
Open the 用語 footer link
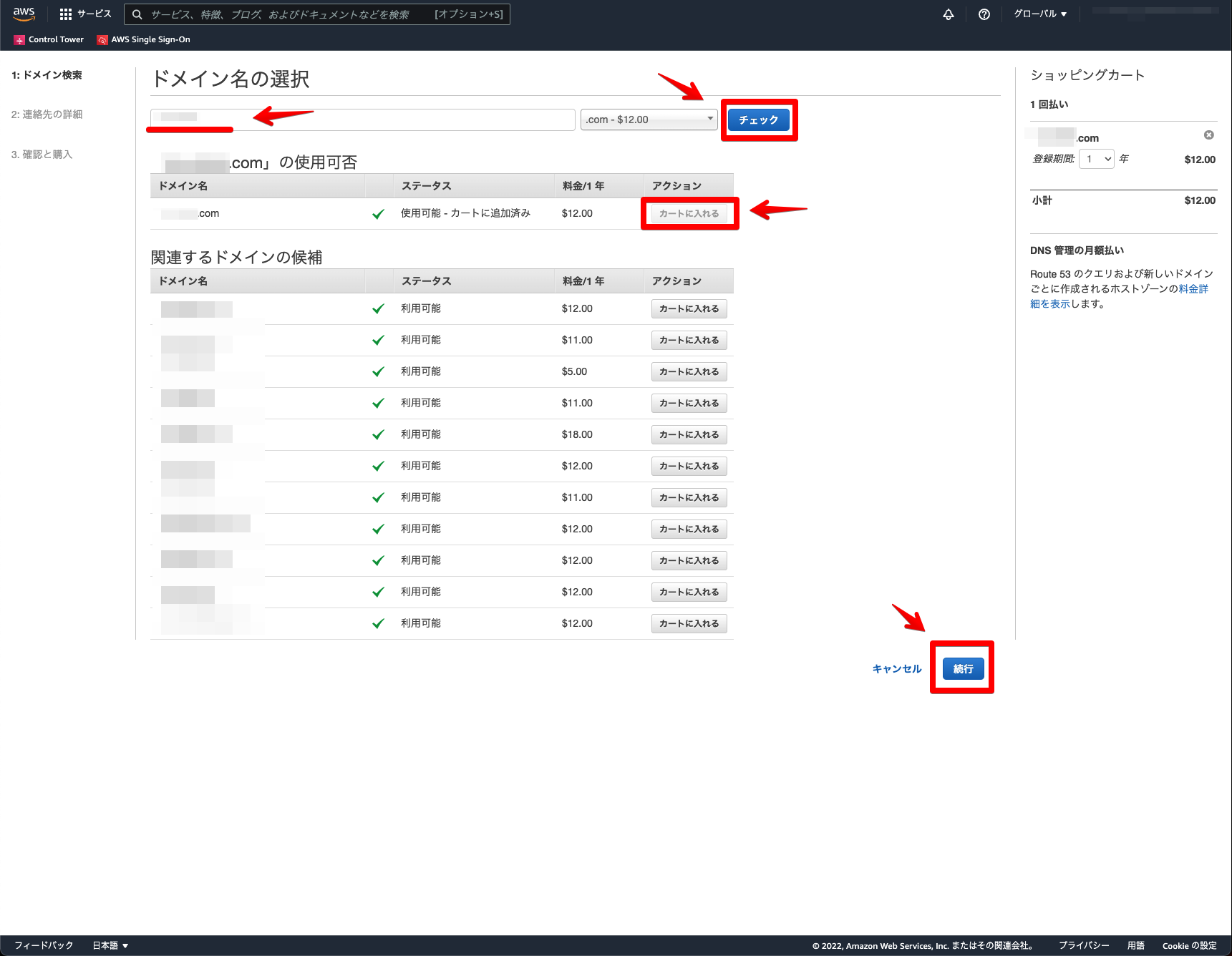[1136, 945]
